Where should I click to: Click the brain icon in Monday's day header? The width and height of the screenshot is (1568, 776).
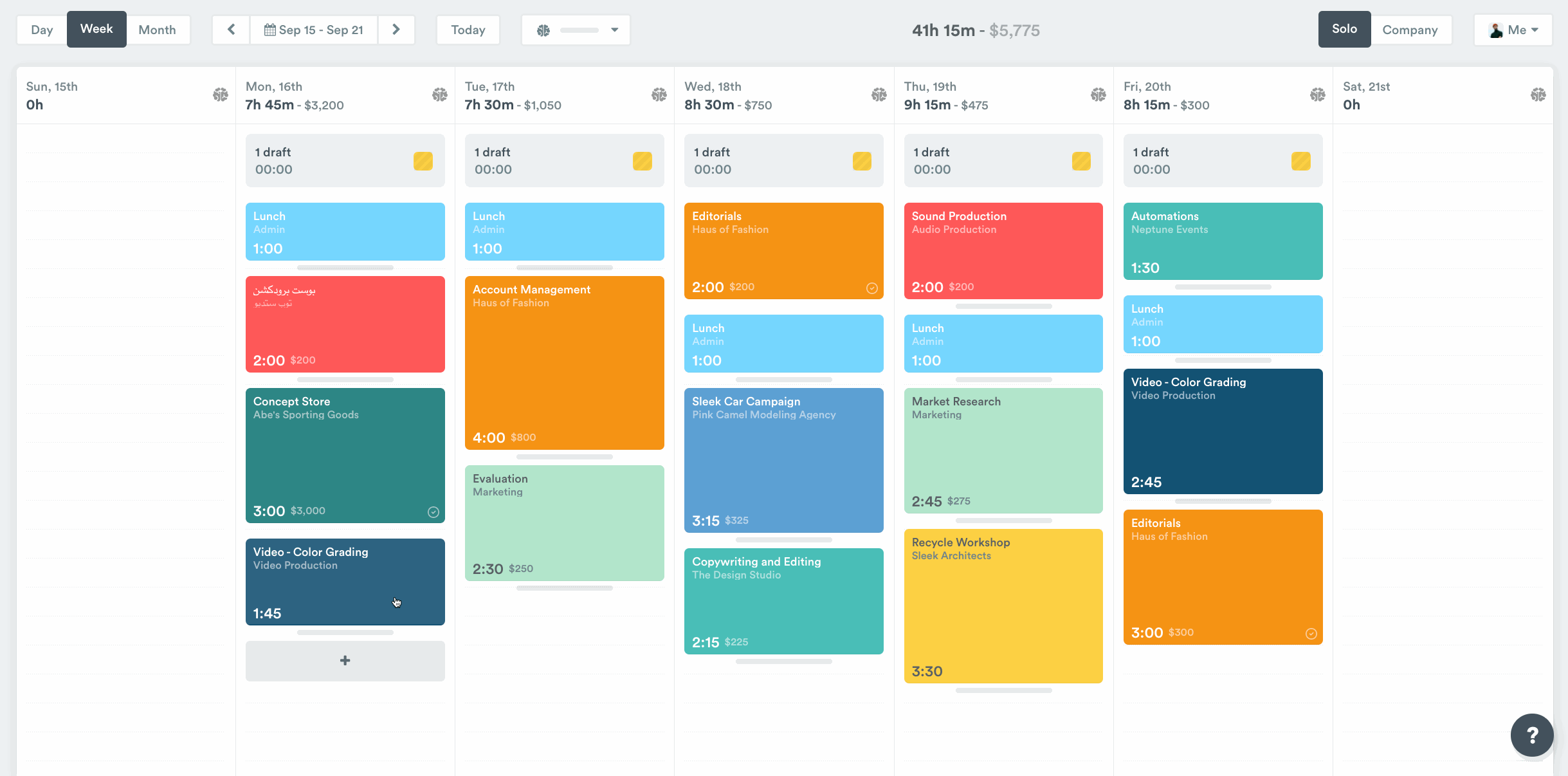pyautogui.click(x=441, y=94)
